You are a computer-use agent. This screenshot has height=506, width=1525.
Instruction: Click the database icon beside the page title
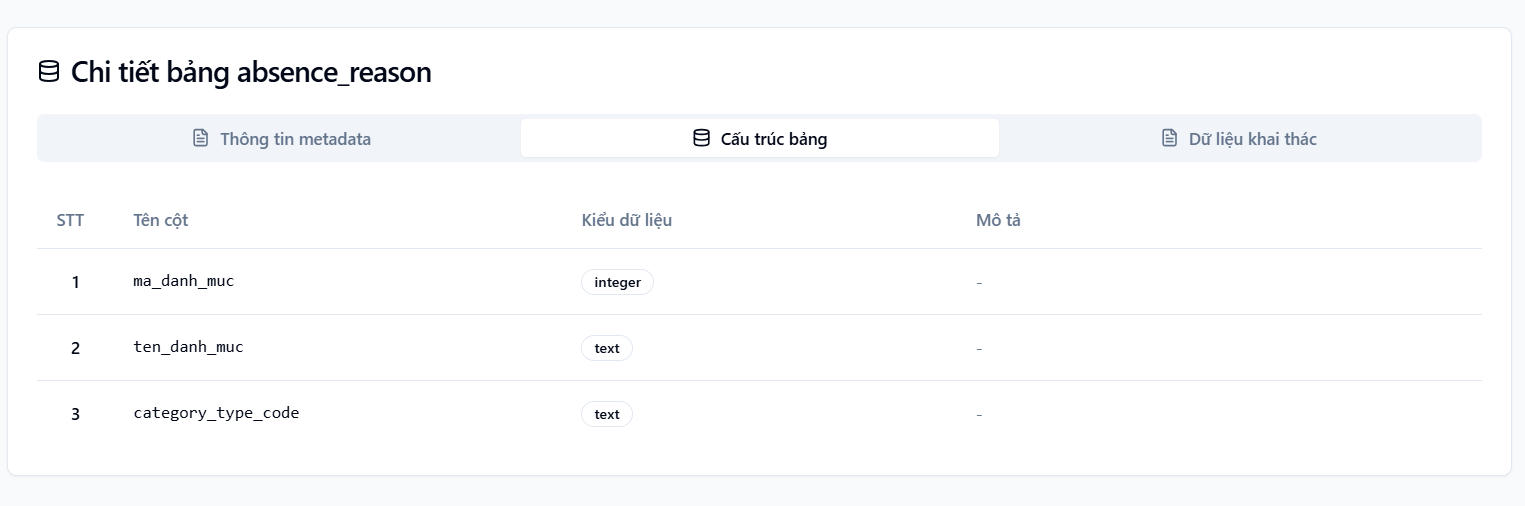48,72
